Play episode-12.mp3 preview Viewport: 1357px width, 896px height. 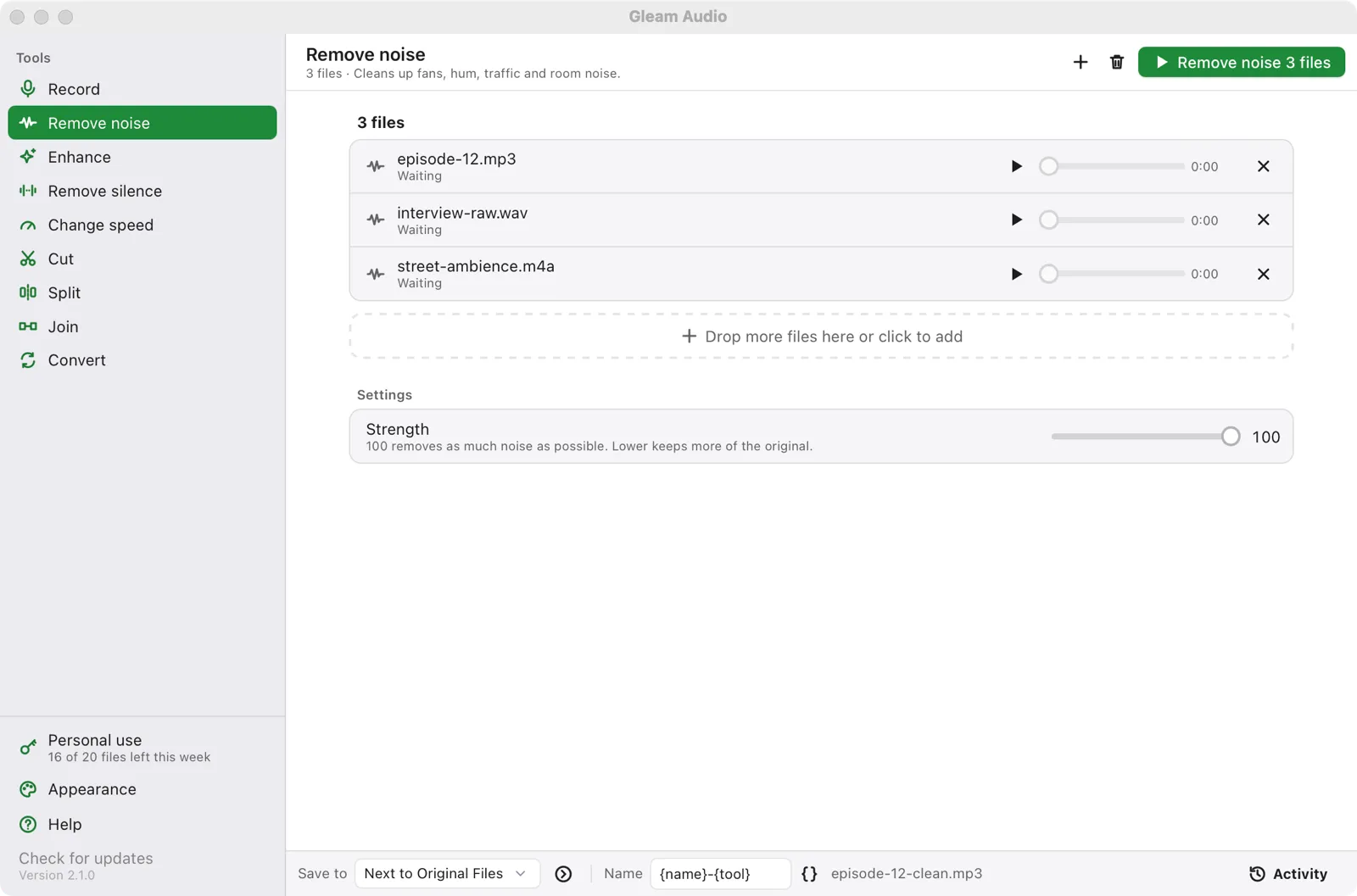point(1016,166)
